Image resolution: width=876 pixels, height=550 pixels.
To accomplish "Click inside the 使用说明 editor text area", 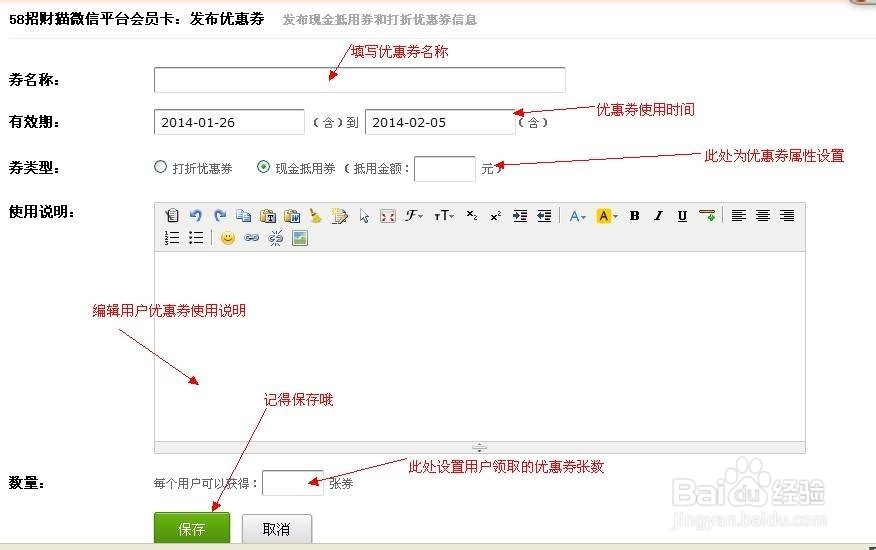I will coord(479,346).
